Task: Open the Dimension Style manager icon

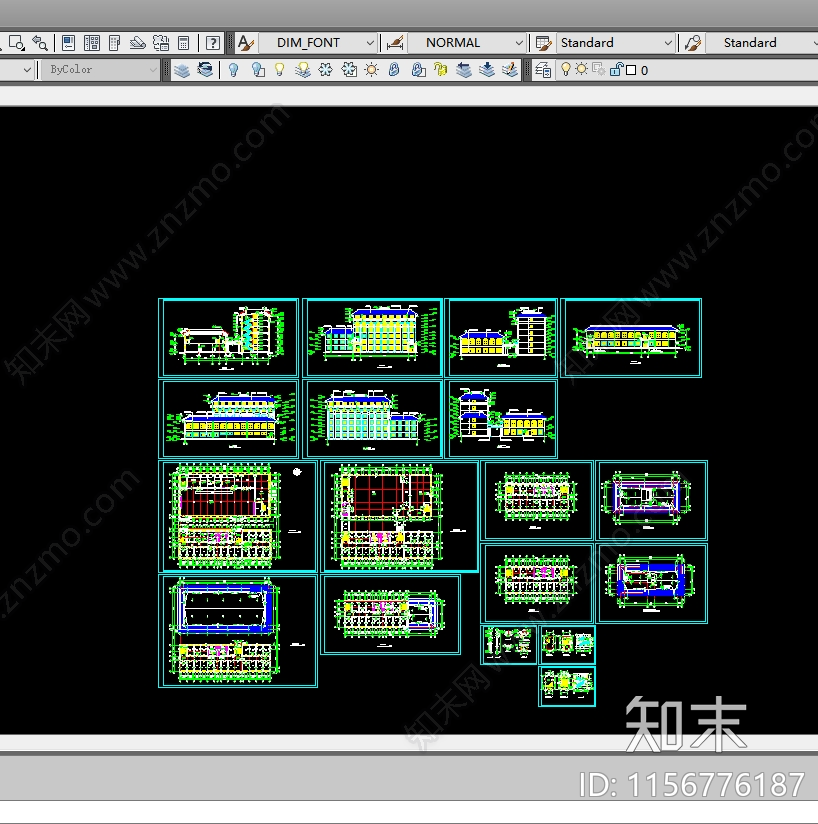Action: pos(395,43)
